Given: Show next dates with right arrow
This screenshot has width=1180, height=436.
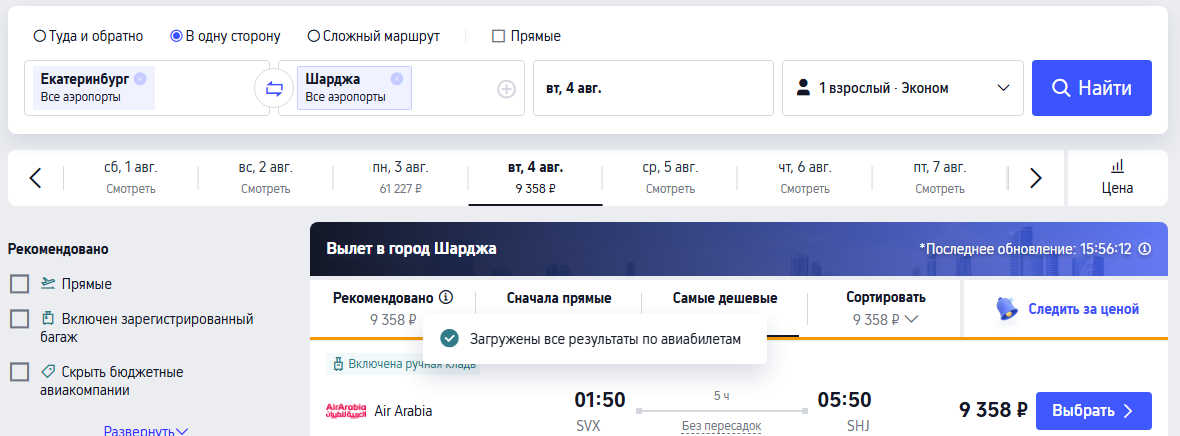Looking at the screenshot, I should click(x=1036, y=178).
